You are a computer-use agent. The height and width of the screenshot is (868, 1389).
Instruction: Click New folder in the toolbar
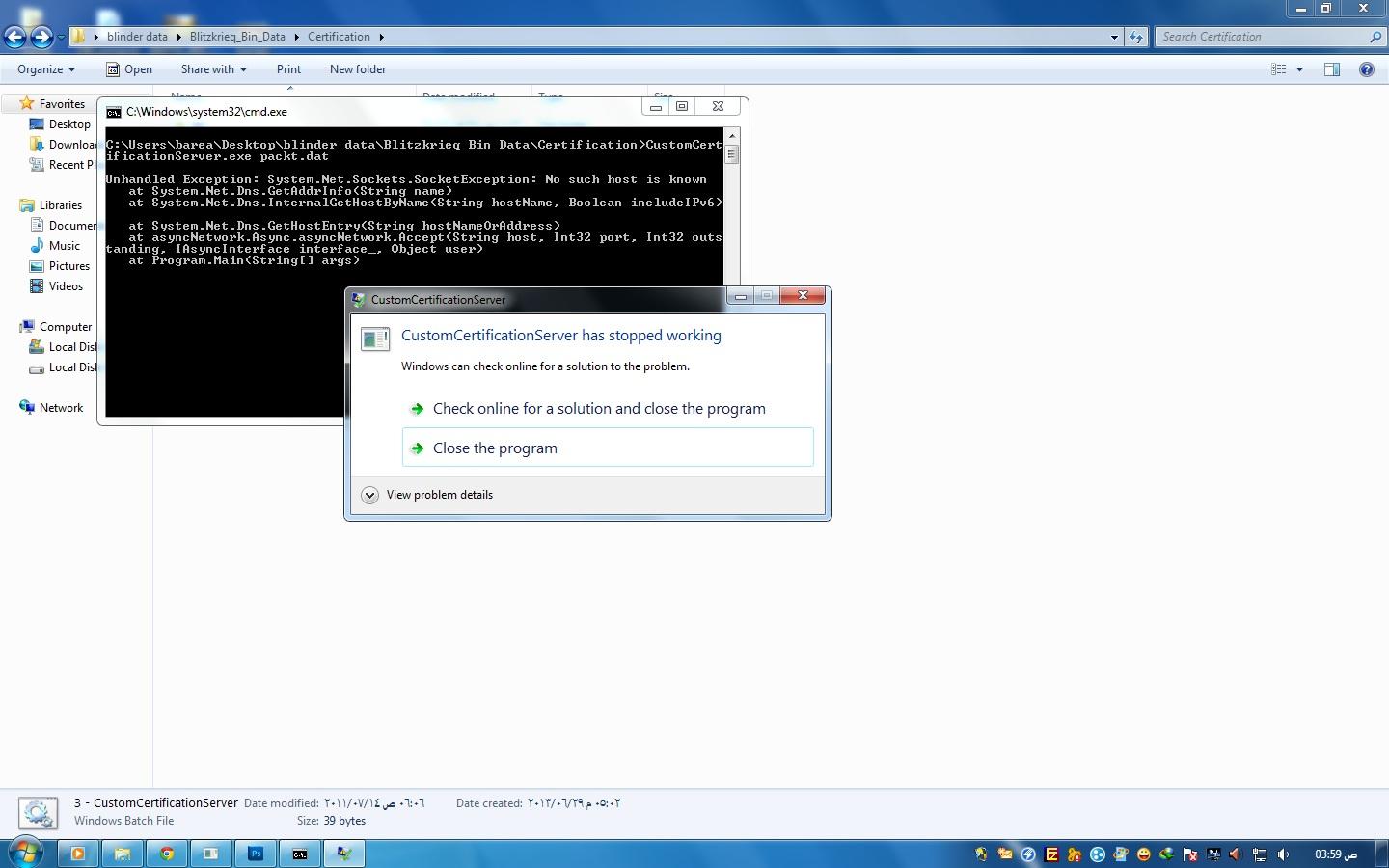coord(358,69)
